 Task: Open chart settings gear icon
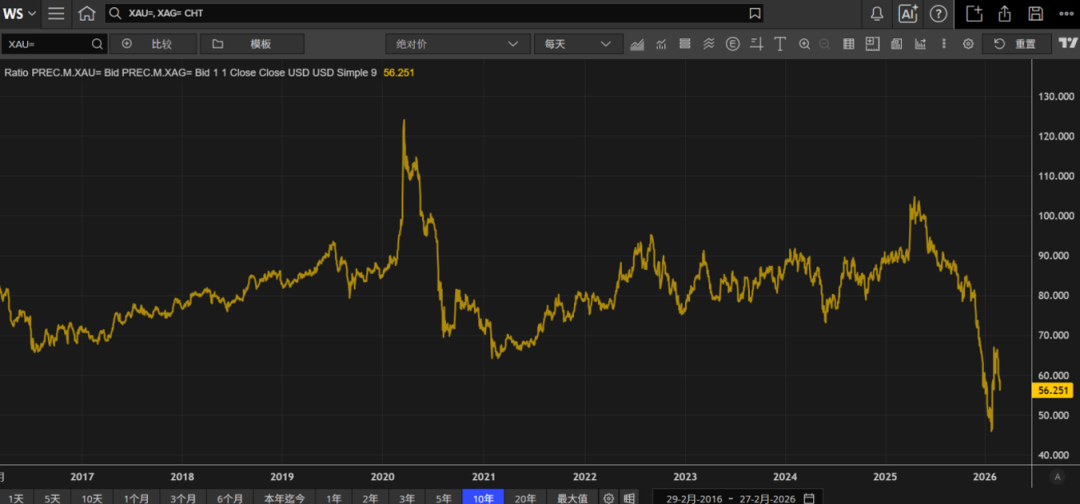(968, 44)
